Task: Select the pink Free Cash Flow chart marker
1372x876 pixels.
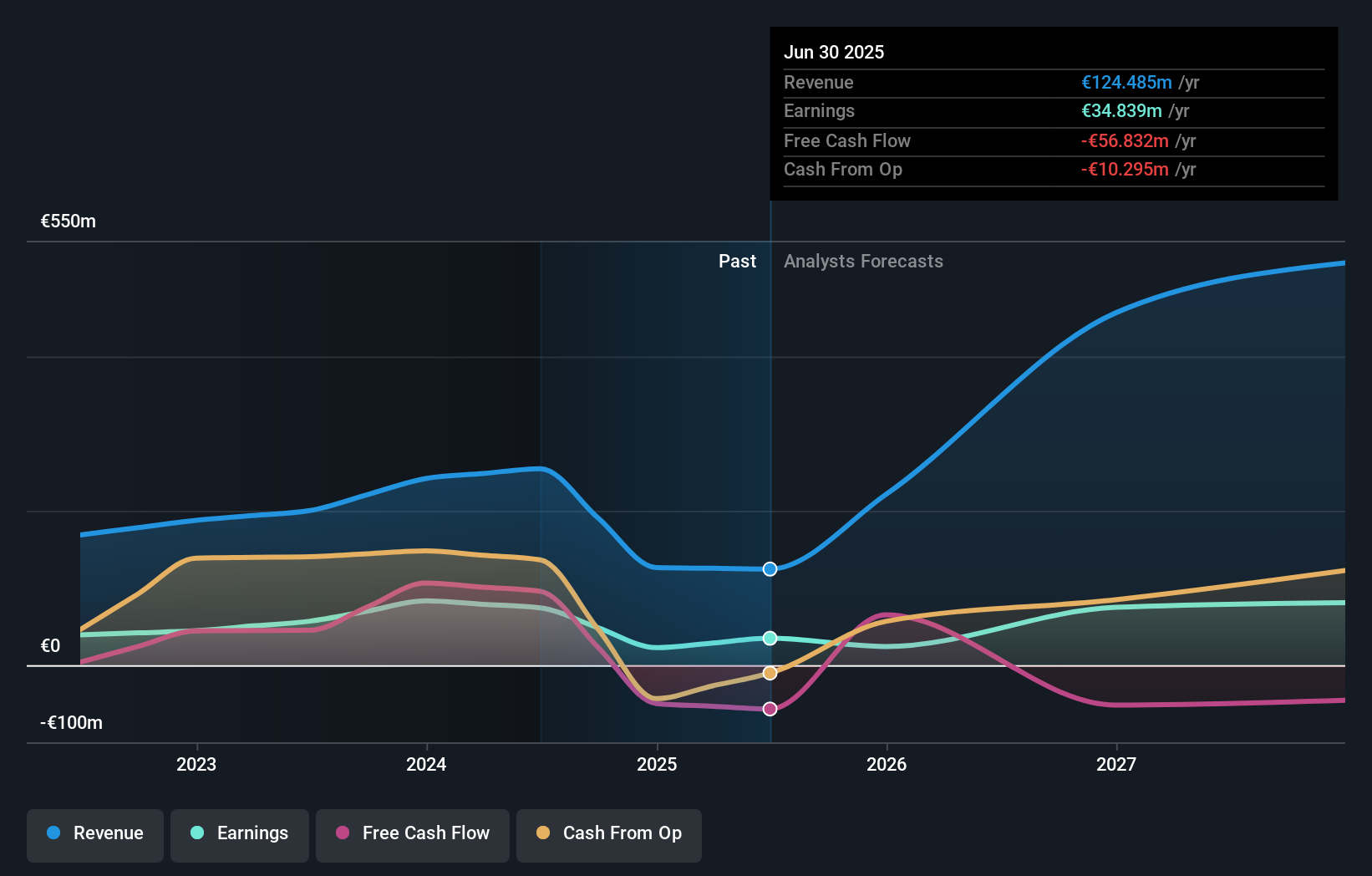Action: [770, 708]
